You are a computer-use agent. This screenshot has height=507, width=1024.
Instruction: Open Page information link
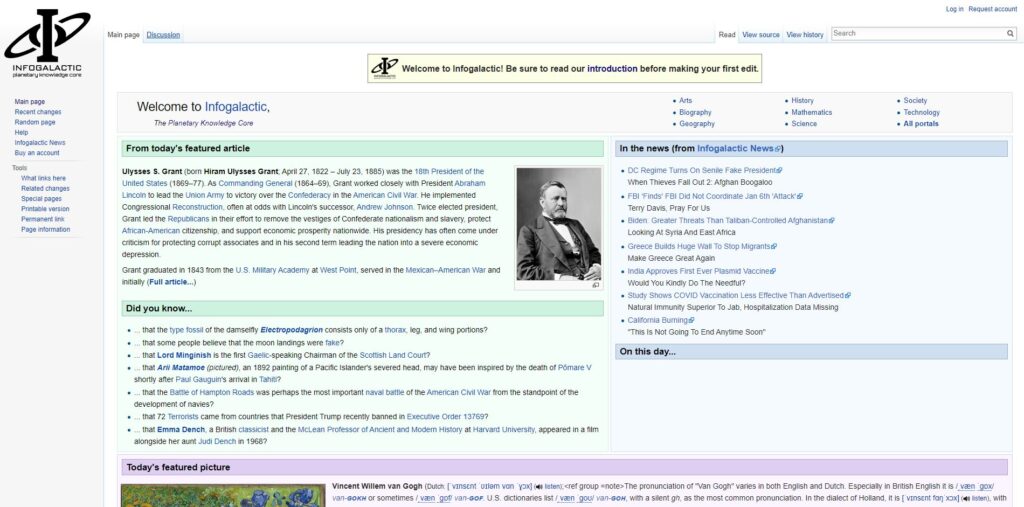click(46, 230)
